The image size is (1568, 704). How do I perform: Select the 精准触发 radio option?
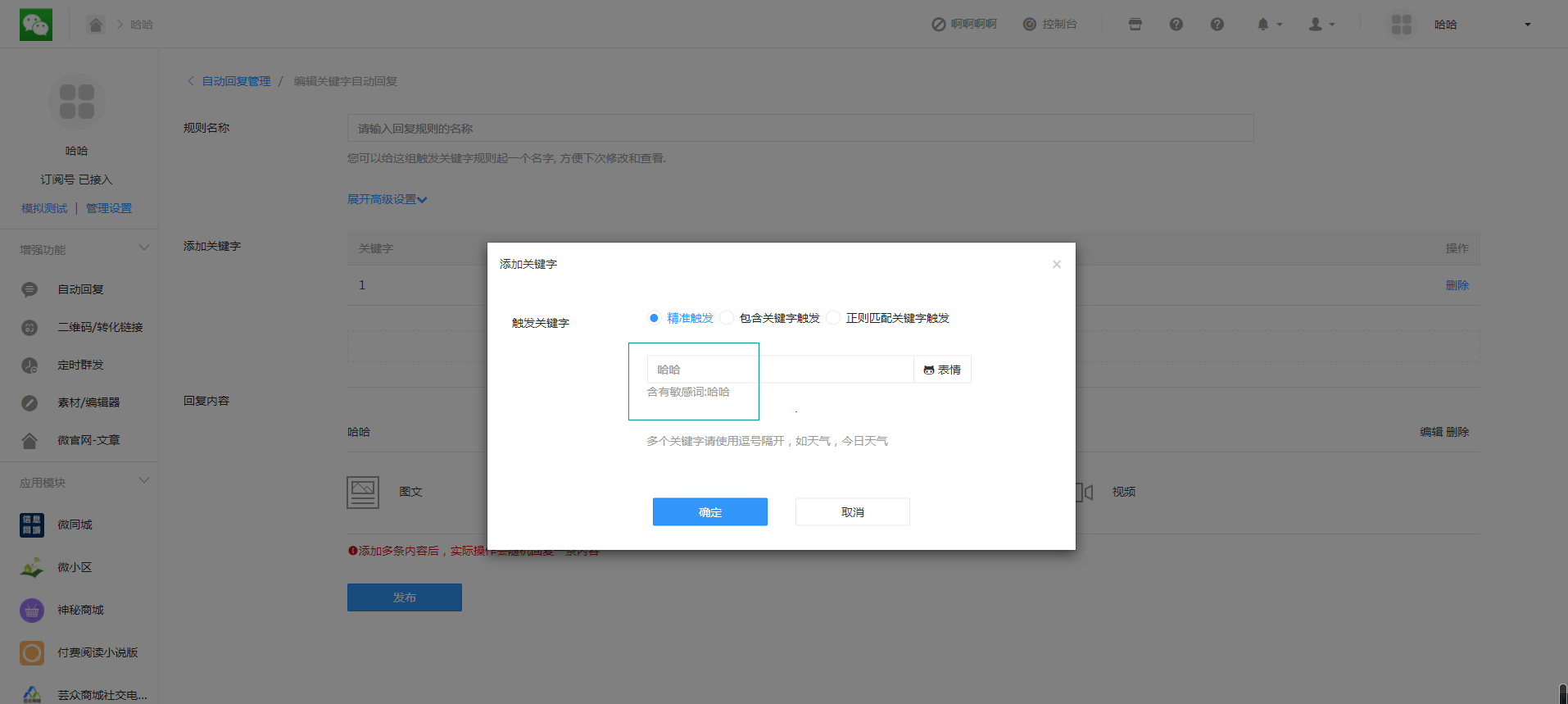(x=654, y=318)
